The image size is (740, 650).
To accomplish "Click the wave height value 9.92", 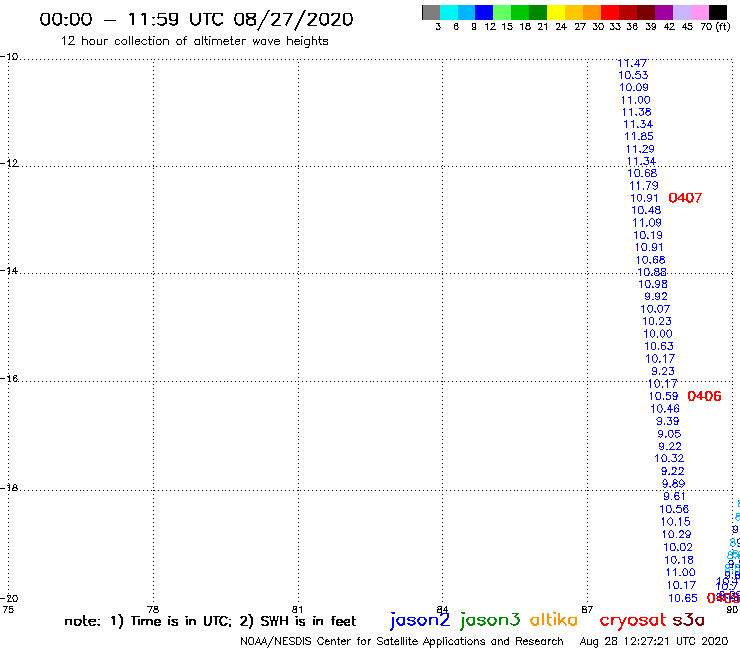I will coord(656,296).
